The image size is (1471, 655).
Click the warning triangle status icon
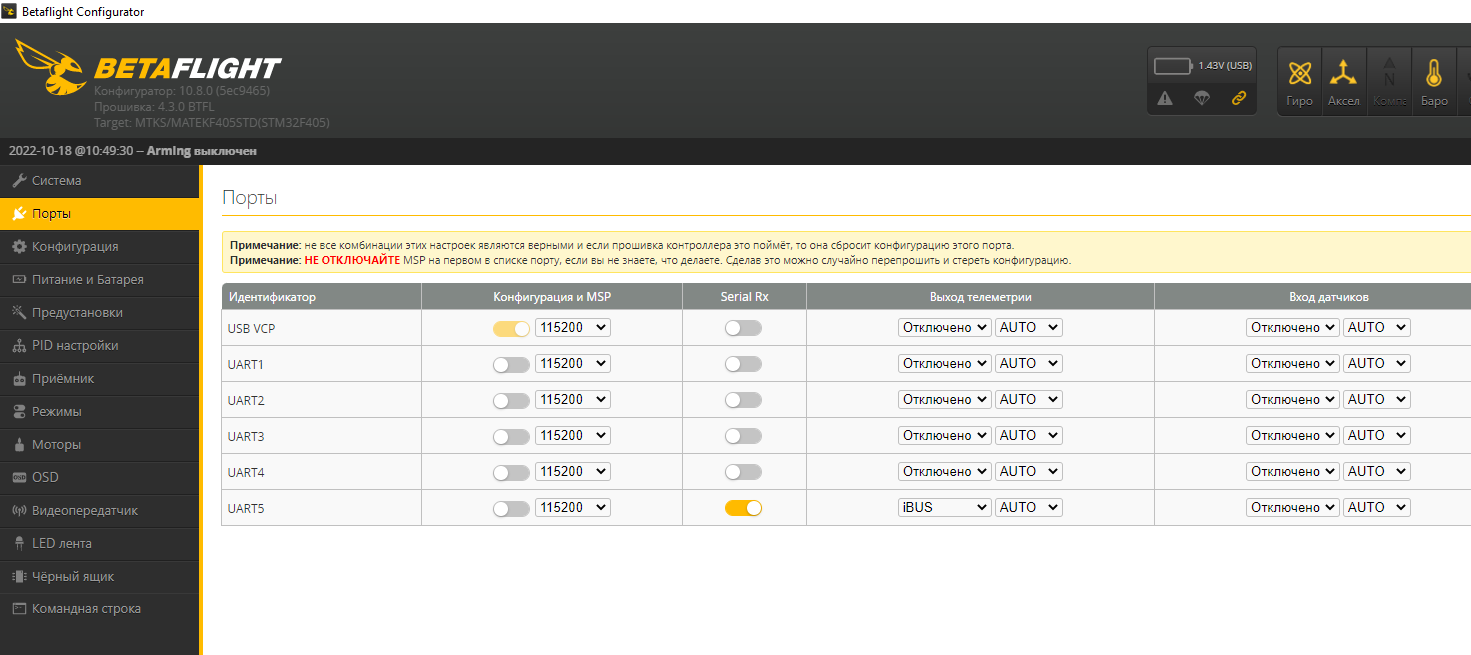[x=1165, y=98]
